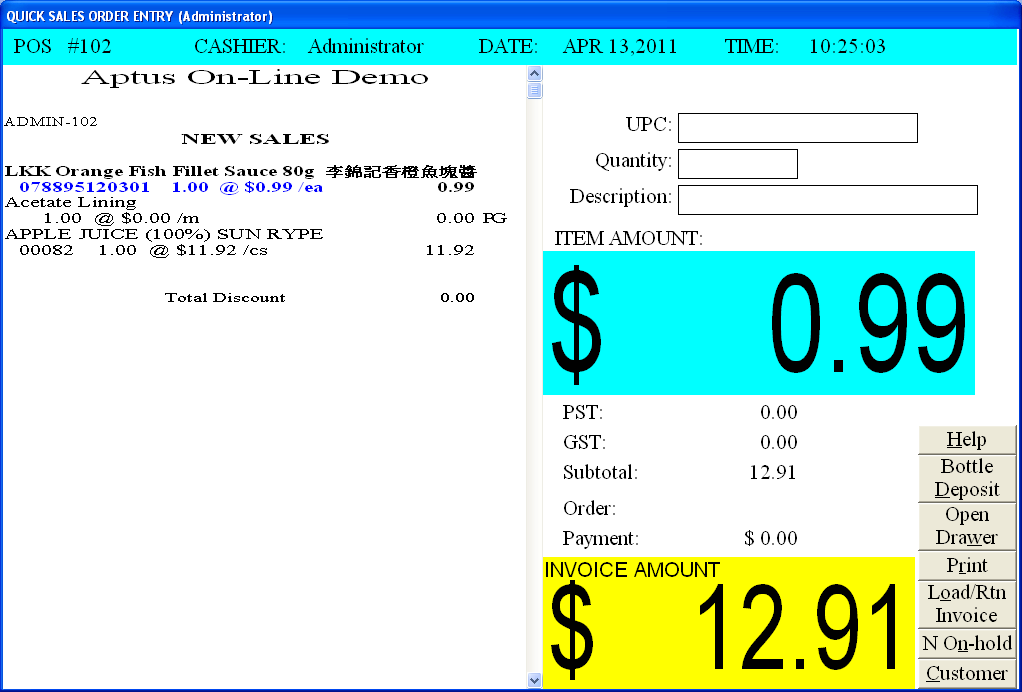Click the receipt scrollbar up arrow
Screen dimensions: 1022x692
pyautogui.click(x=534, y=73)
